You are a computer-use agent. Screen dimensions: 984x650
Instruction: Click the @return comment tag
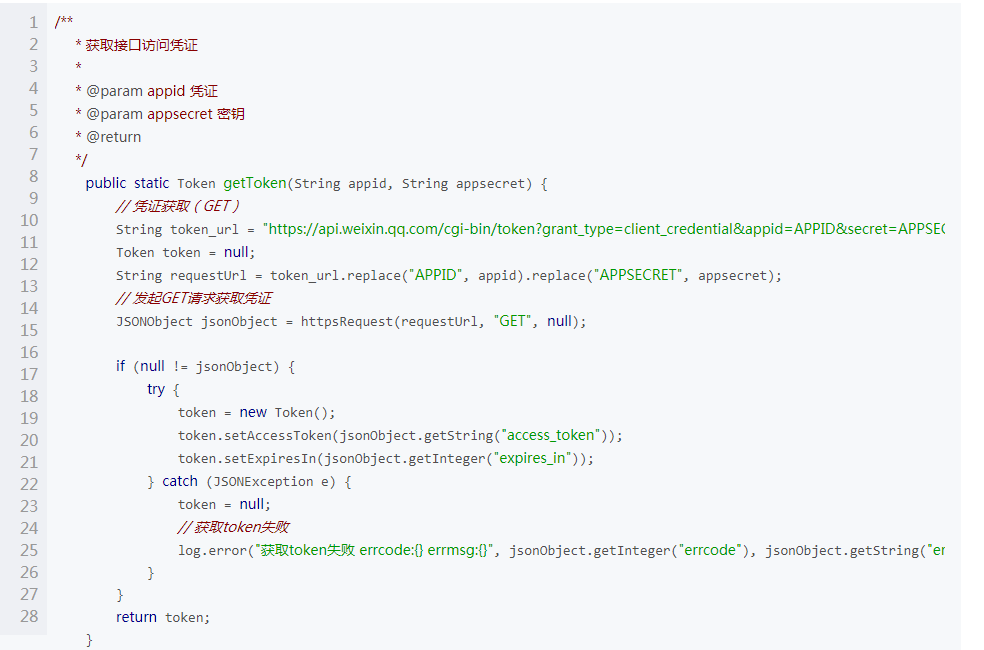click(x=114, y=137)
